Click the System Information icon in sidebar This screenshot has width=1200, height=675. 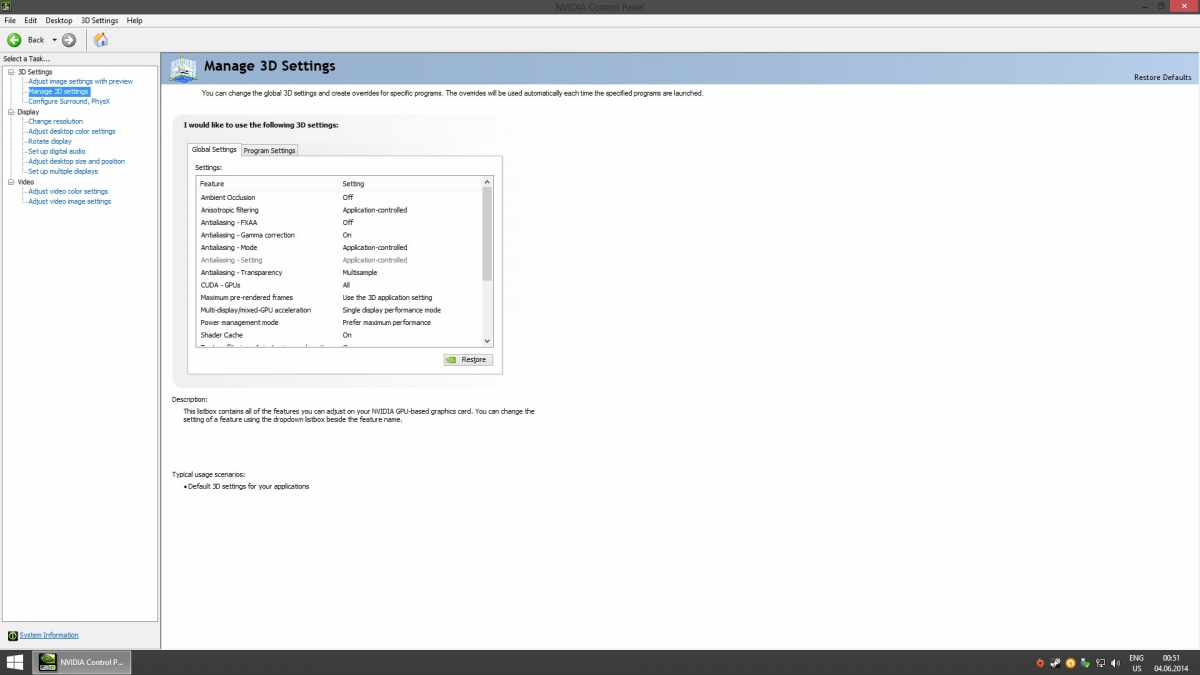pos(12,635)
